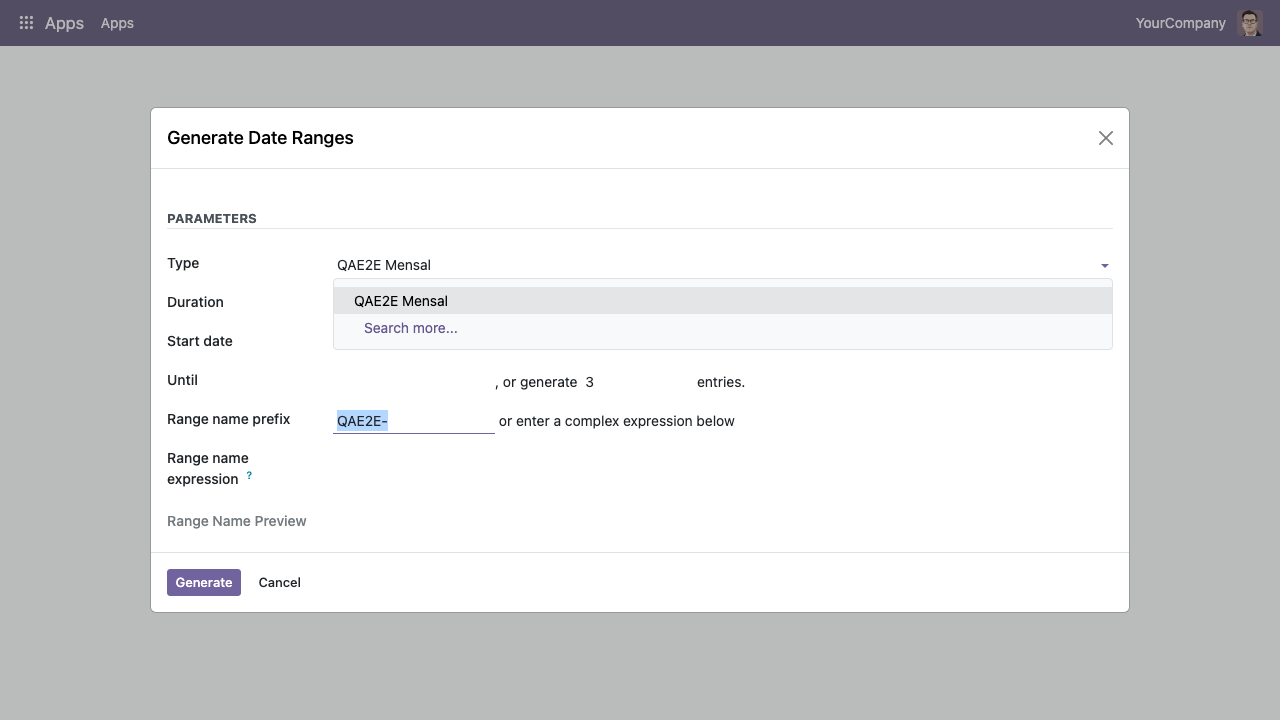Image resolution: width=1280 pixels, height=720 pixels.
Task: Click the PARAMETERS section heading
Action: pyautogui.click(x=212, y=218)
